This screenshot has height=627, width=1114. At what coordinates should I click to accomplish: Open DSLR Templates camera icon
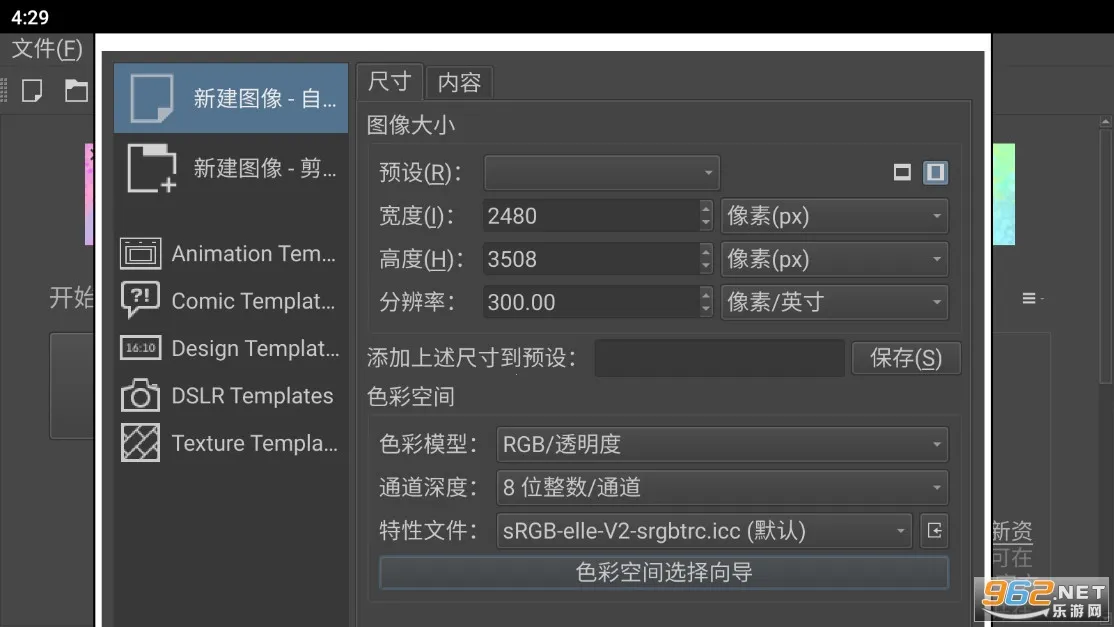(140, 396)
